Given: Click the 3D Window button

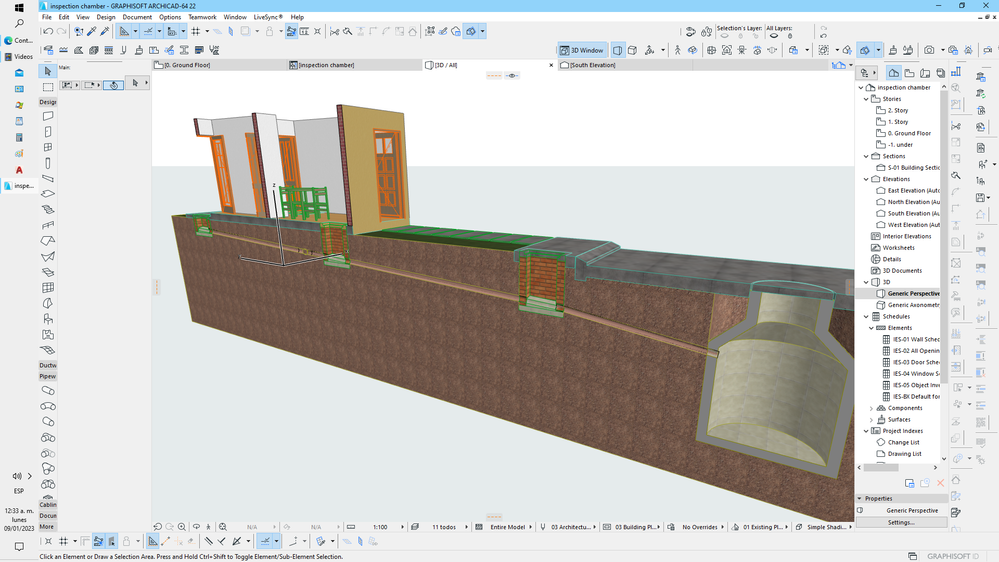Looking at the screenshot, I should pos(582,50).
